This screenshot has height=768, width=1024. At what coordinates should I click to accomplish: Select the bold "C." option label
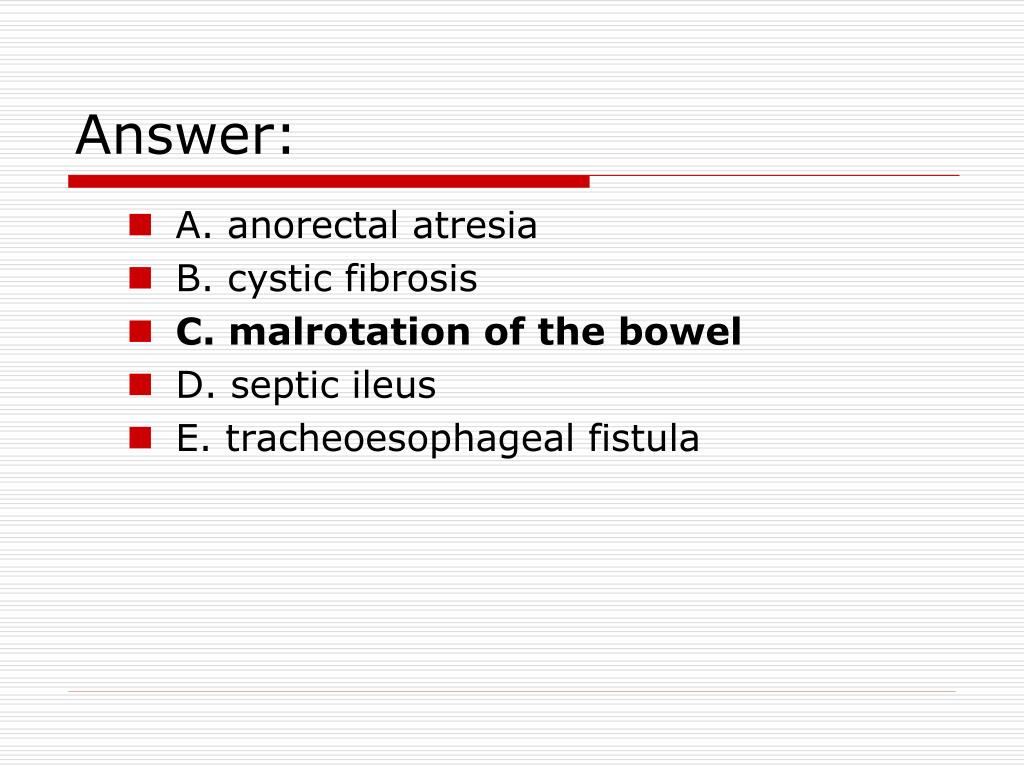[195, 332]
